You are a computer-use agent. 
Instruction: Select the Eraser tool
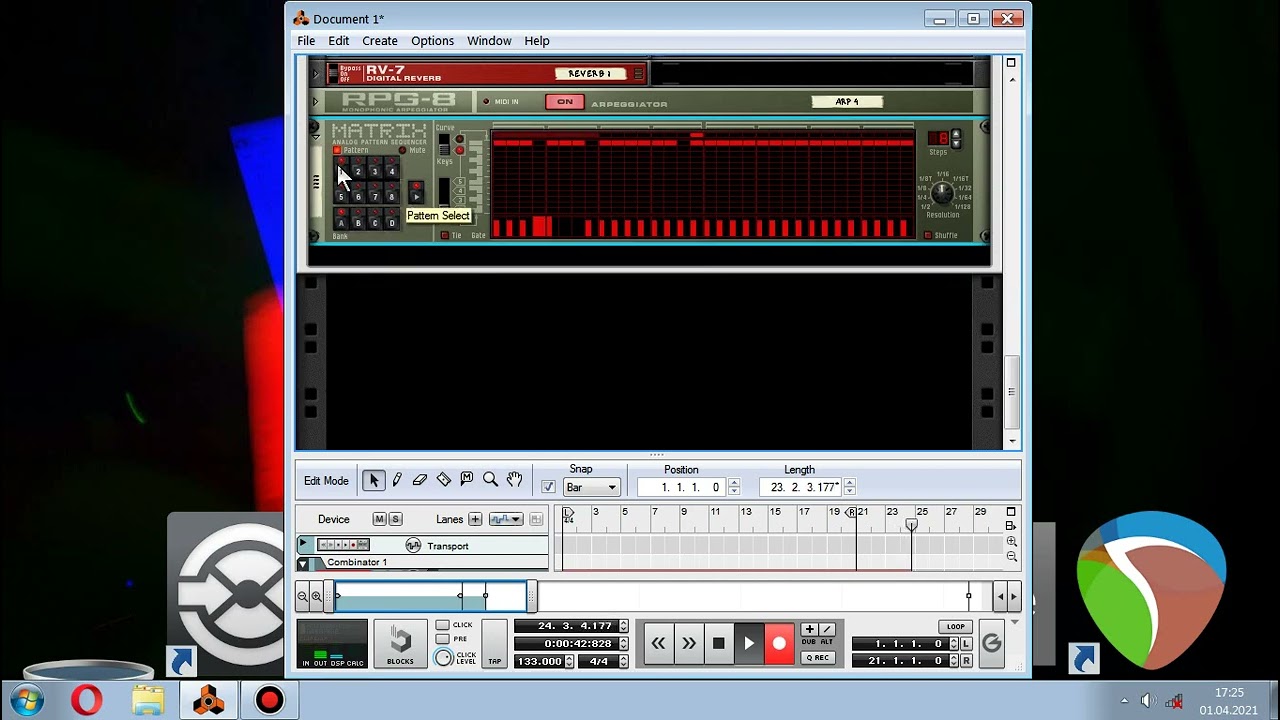(420, 480)
